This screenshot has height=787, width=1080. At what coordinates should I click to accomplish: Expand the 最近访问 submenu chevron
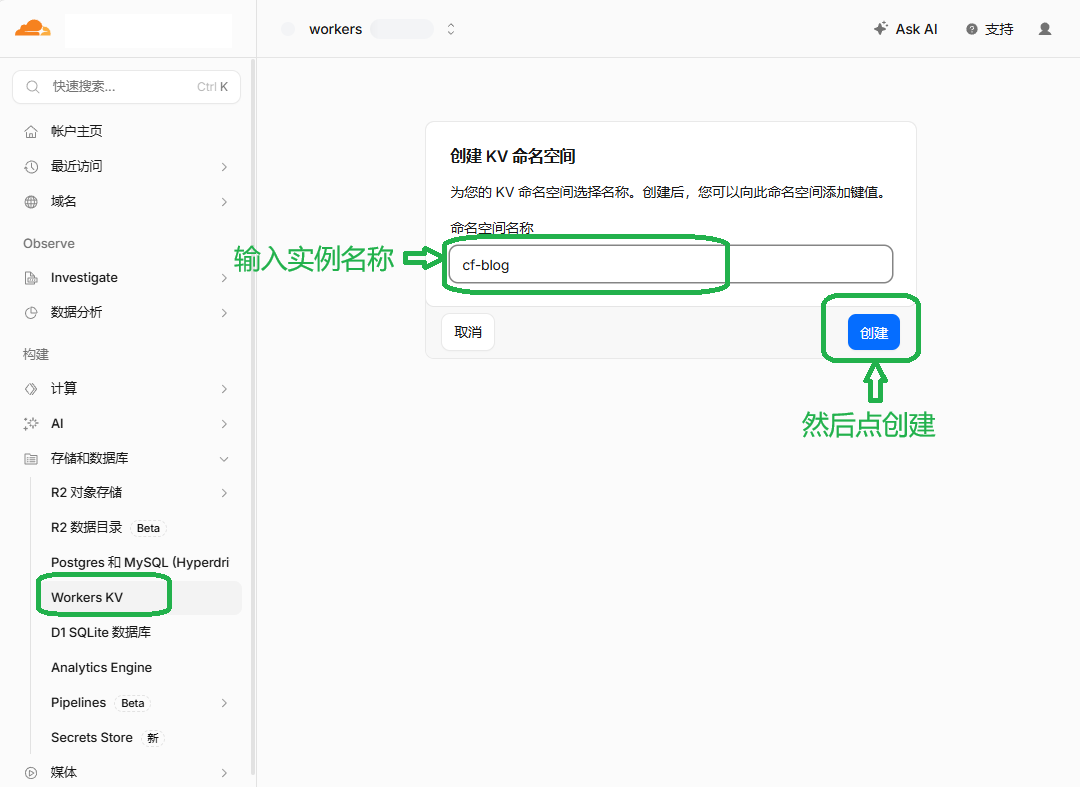tap(224, 167)
